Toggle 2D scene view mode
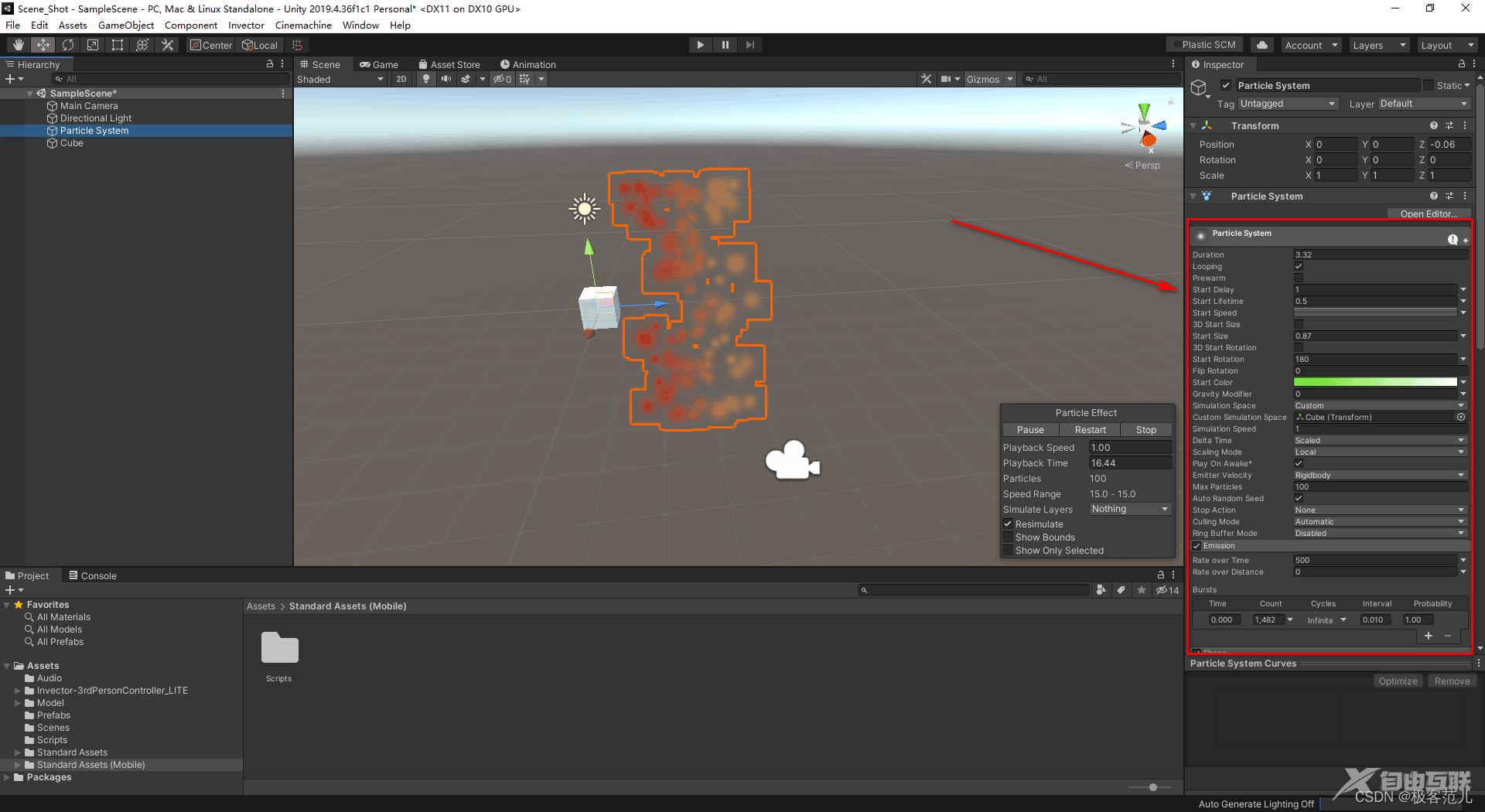Screen dimensions: 1485x812 pos(401,79)
